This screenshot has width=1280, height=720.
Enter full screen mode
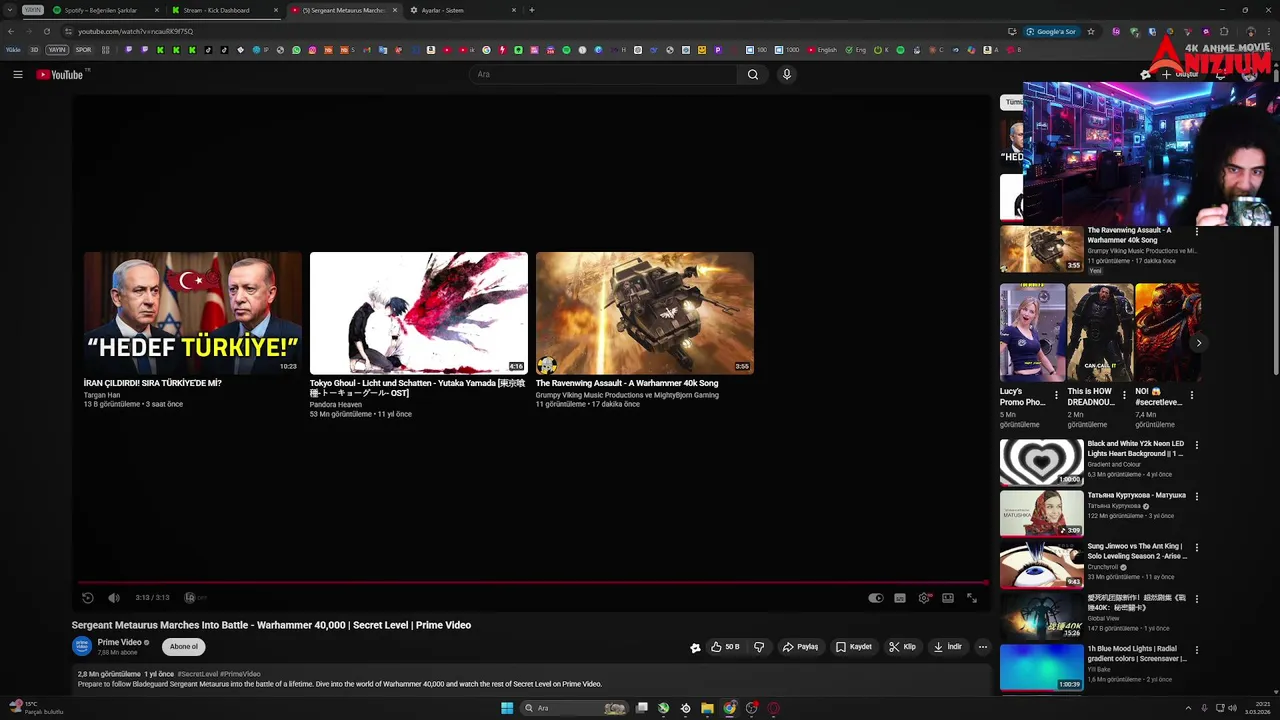[972, 598]
